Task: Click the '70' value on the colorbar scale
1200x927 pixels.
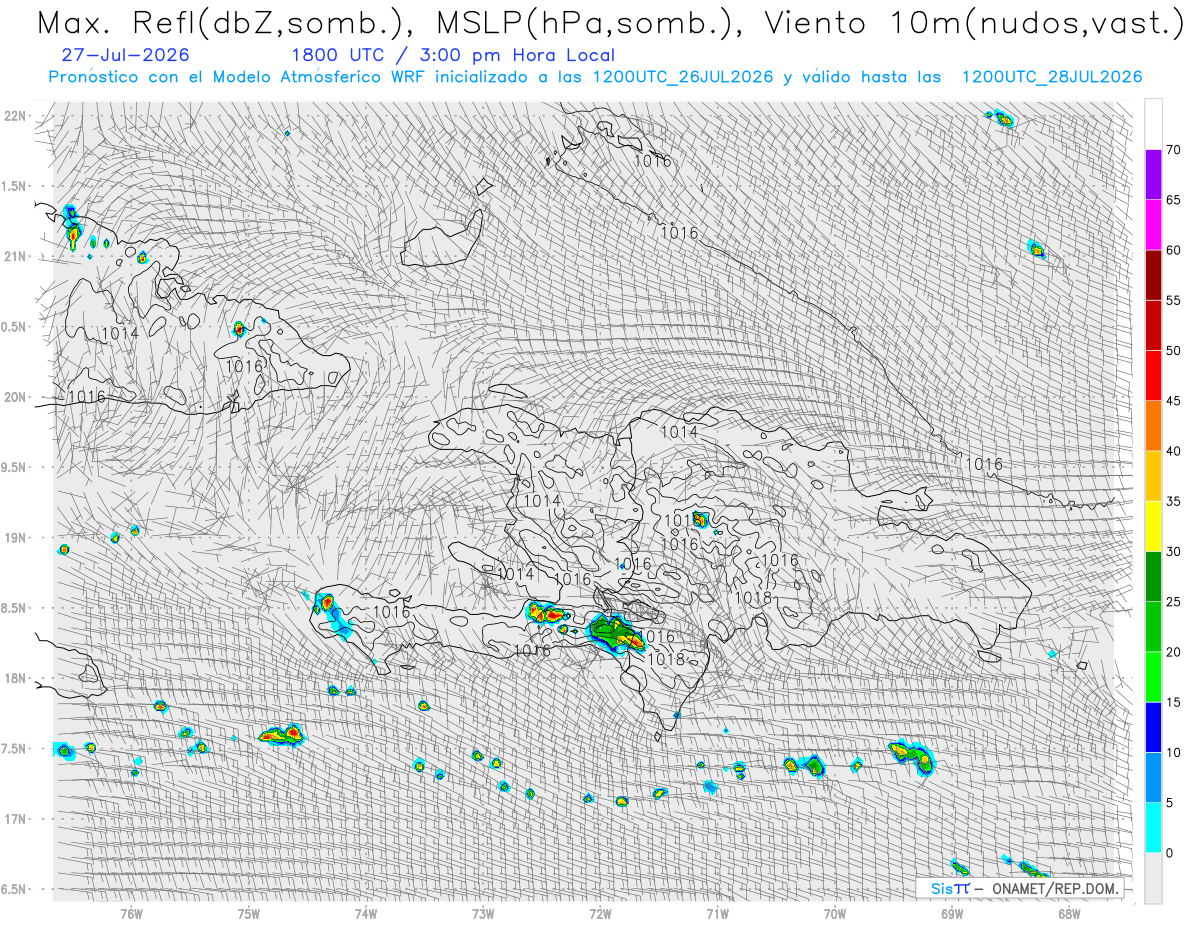Action: (1174, 150)
